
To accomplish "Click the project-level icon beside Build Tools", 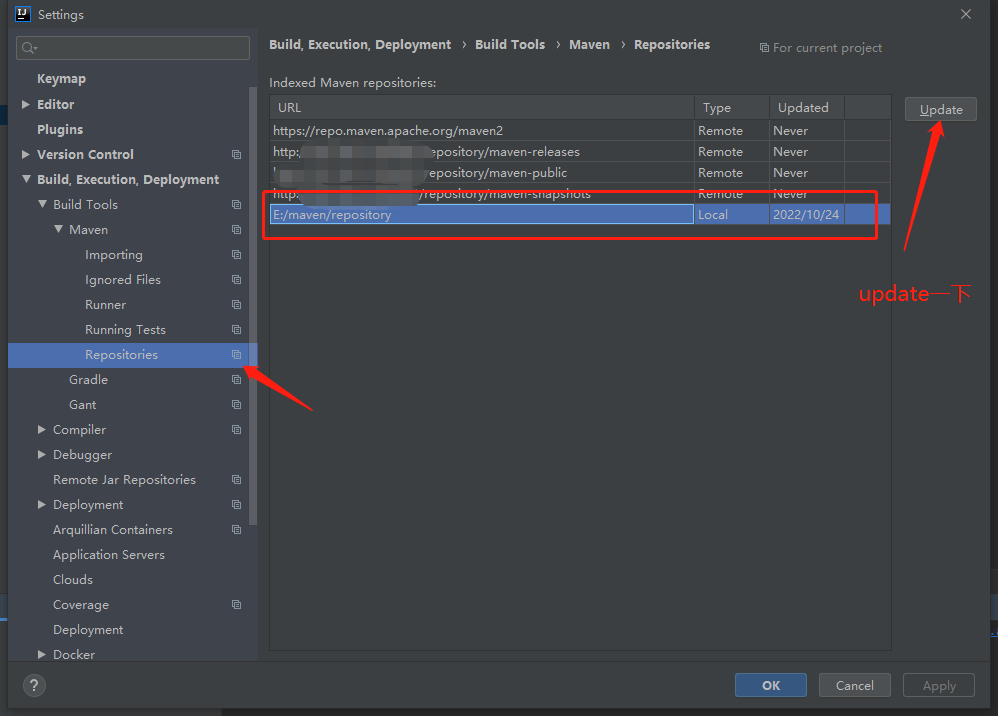I will (x=236, y=204).
